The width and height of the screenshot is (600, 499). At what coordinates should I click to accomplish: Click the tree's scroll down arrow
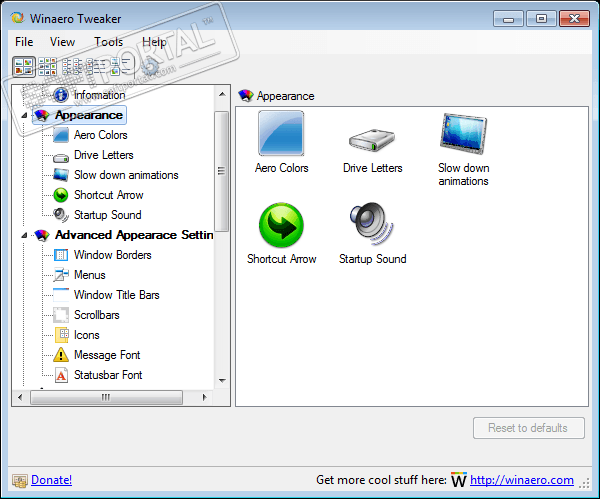coord(222,380)
